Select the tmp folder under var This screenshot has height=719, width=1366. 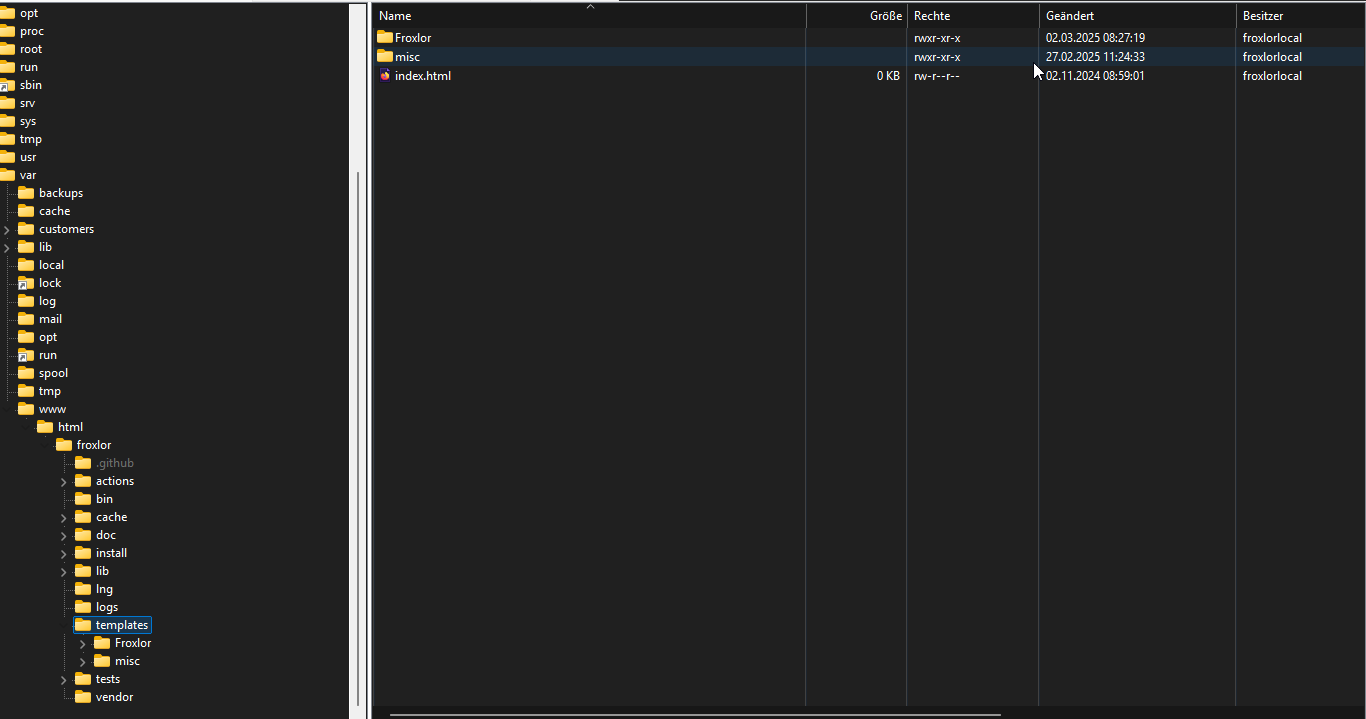50,391
